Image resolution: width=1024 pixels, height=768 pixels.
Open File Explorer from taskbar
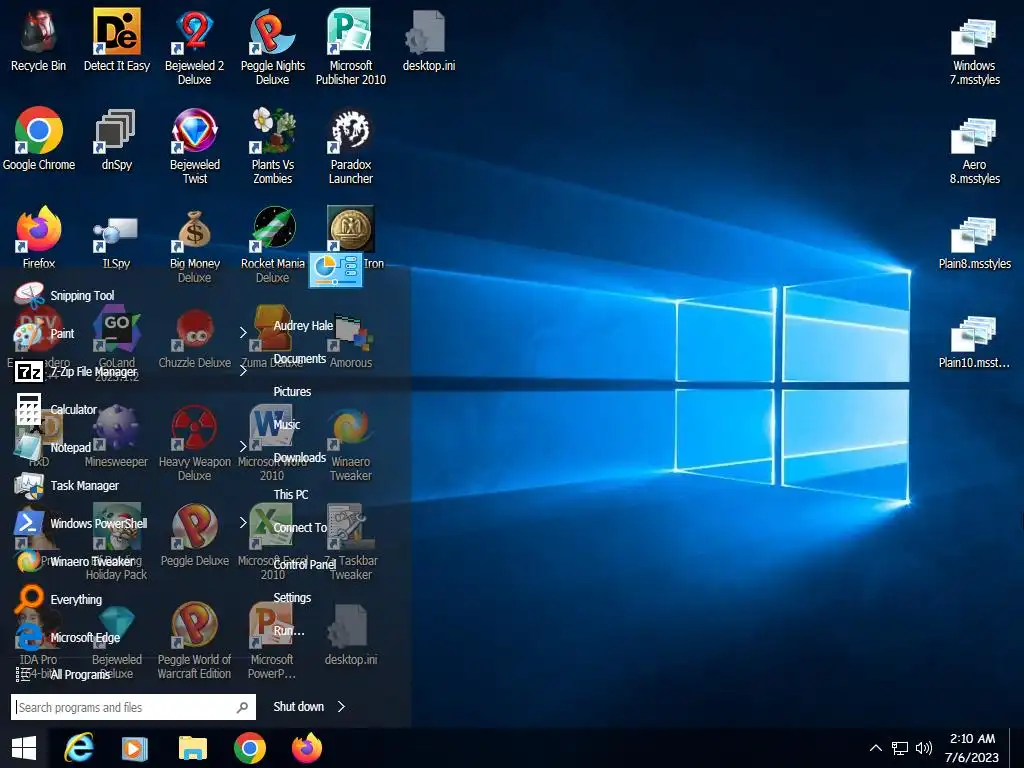coord(193,748)
